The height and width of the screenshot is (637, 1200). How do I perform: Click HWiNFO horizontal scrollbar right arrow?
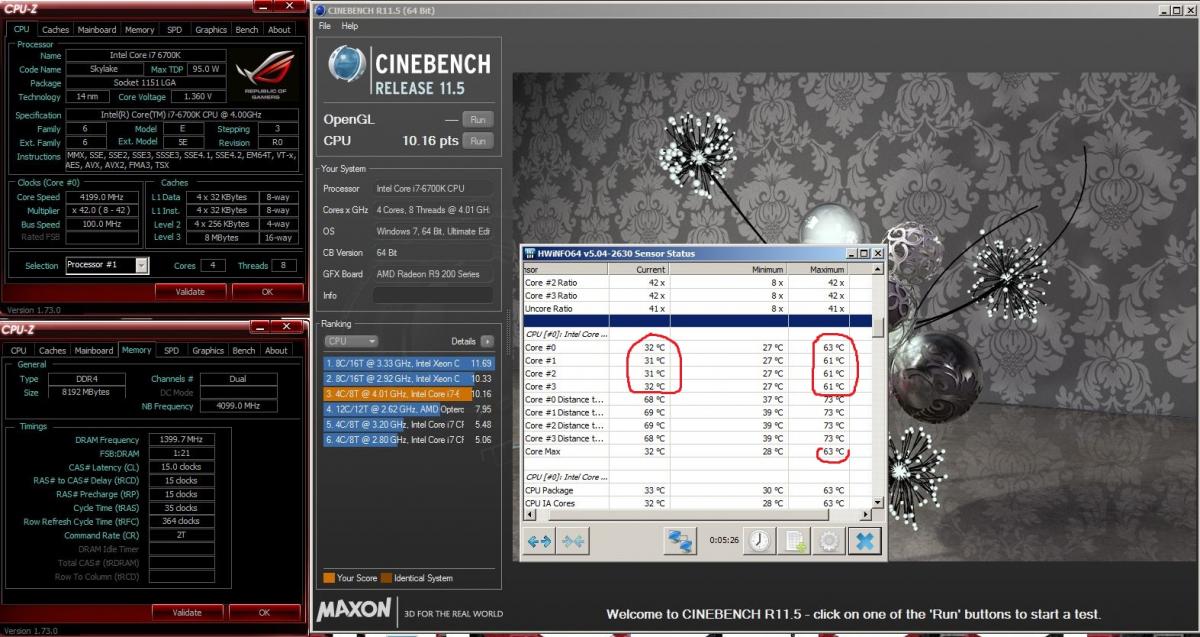pyautogui.click(x=867, y=513)
